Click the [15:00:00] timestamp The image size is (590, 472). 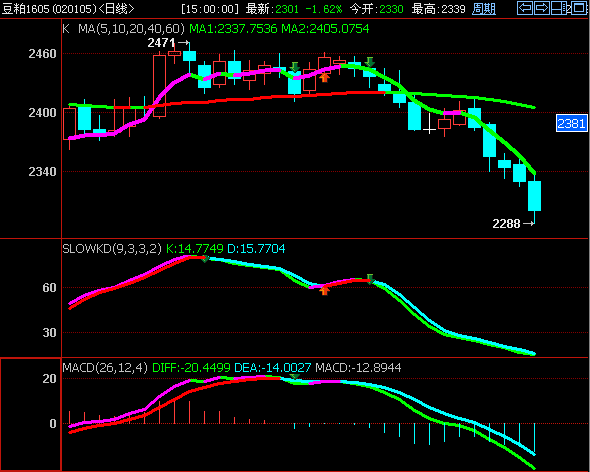(210, 9)
